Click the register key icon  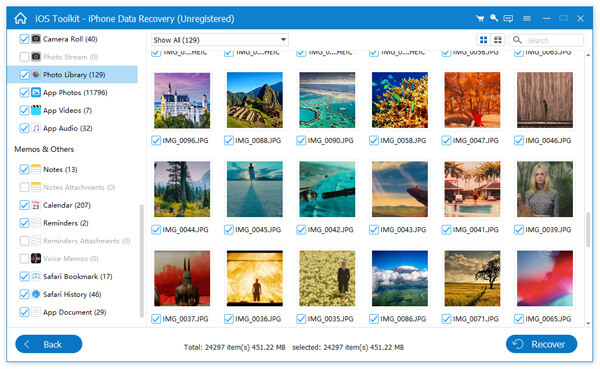click(x=494, y=18)
